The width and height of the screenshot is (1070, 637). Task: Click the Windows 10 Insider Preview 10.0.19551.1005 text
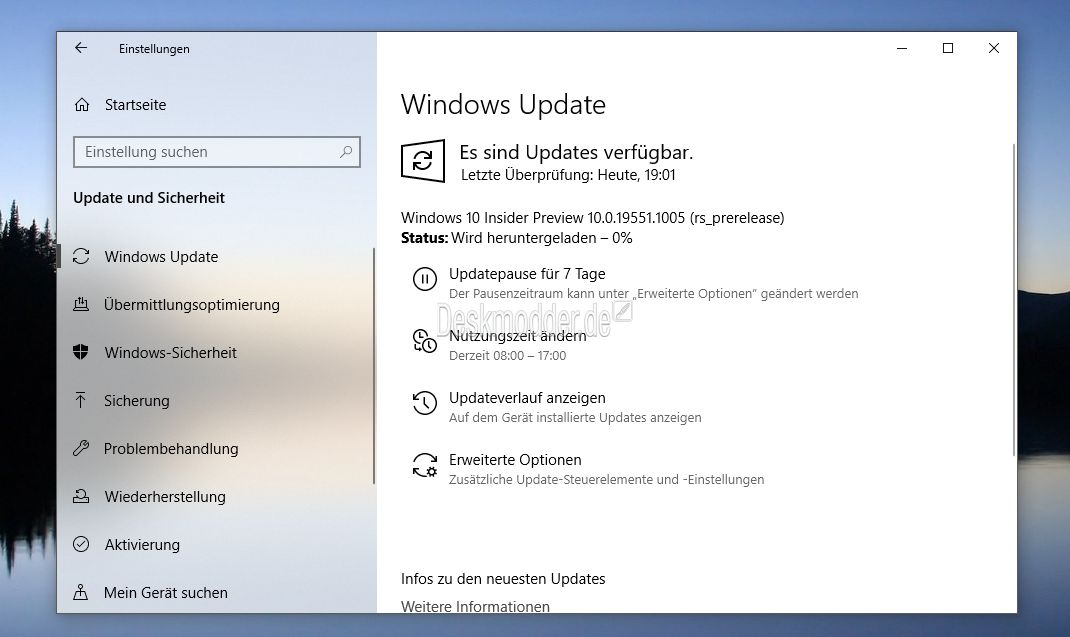point(592,218)
